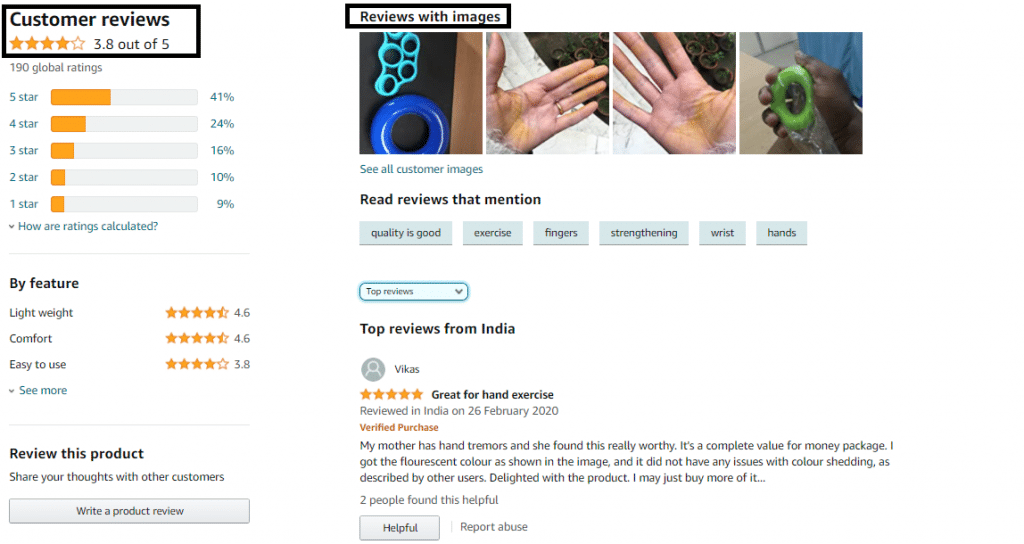Viewport: 1024px width, 544px height.
Task: Click the Easy to use star rating
Action: (x=197, y=364)
